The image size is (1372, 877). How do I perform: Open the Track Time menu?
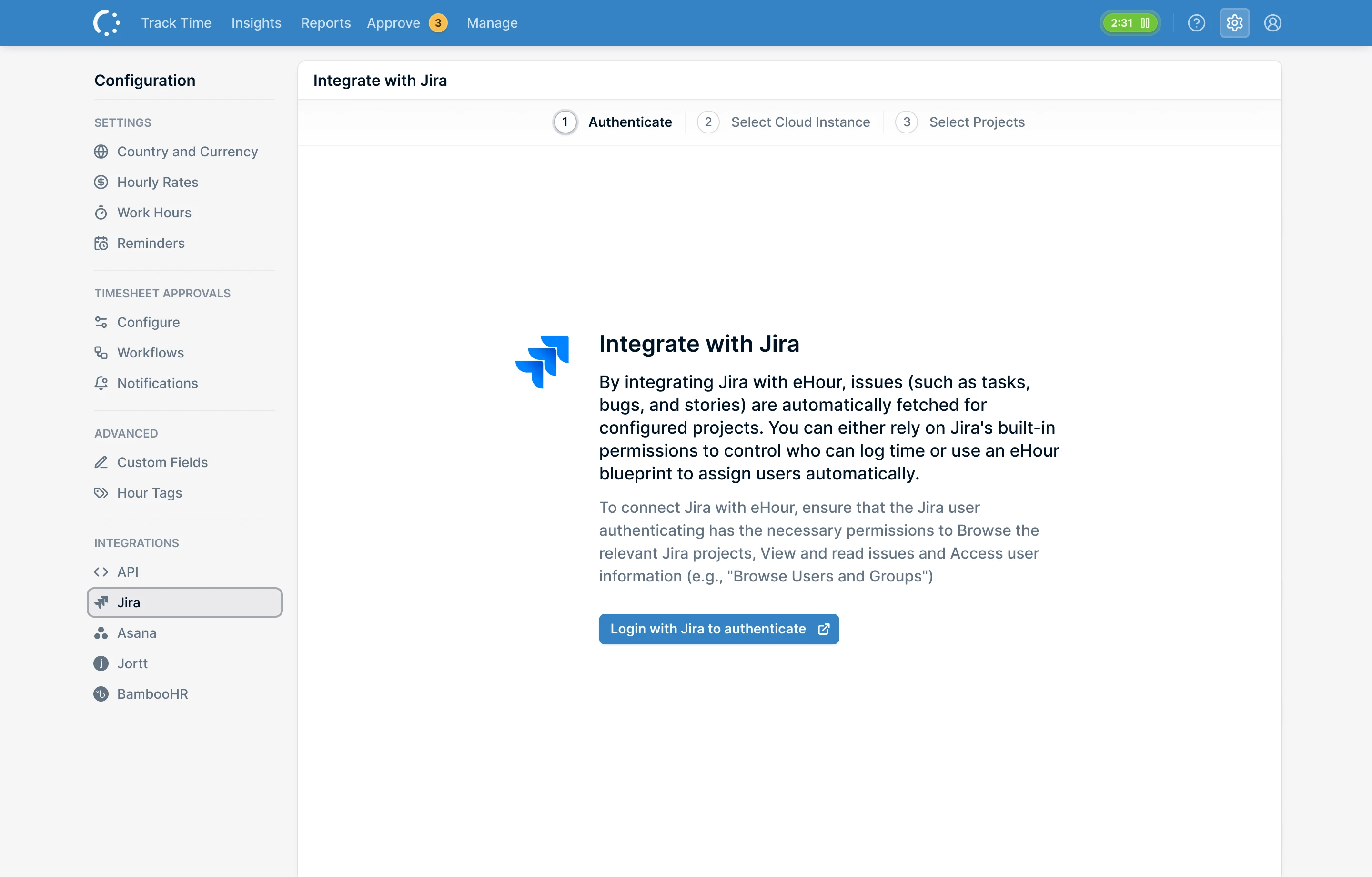(x=176, y=23)
